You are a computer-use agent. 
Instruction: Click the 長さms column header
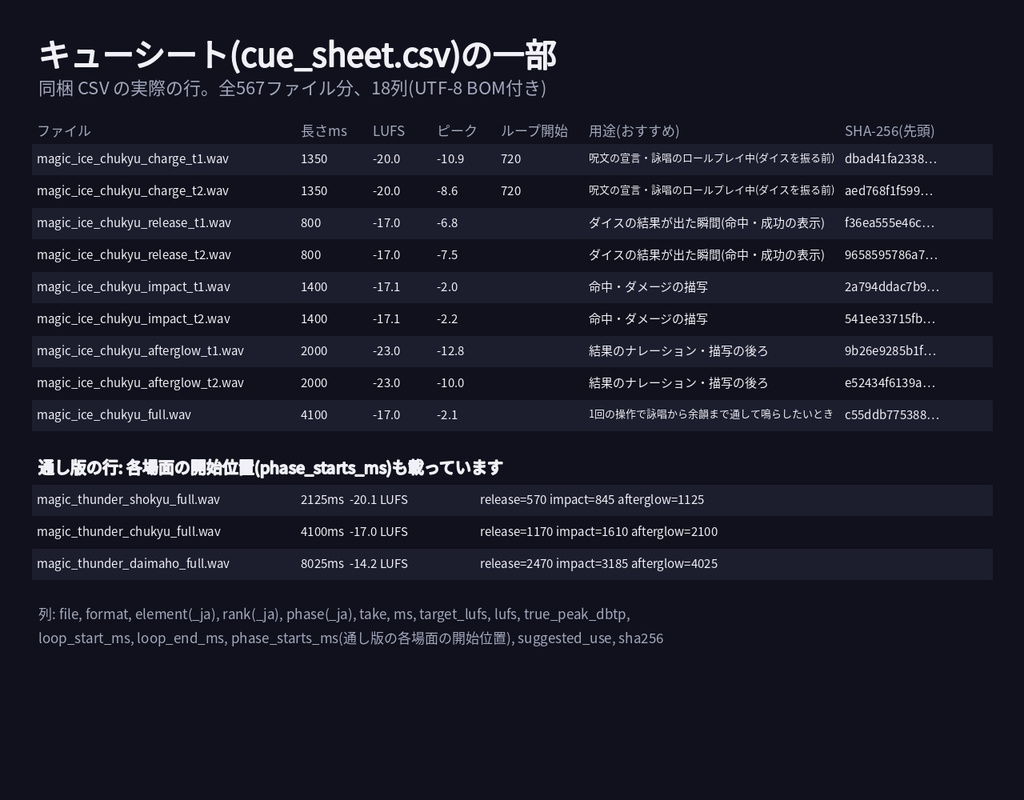(x=324, y=131)
